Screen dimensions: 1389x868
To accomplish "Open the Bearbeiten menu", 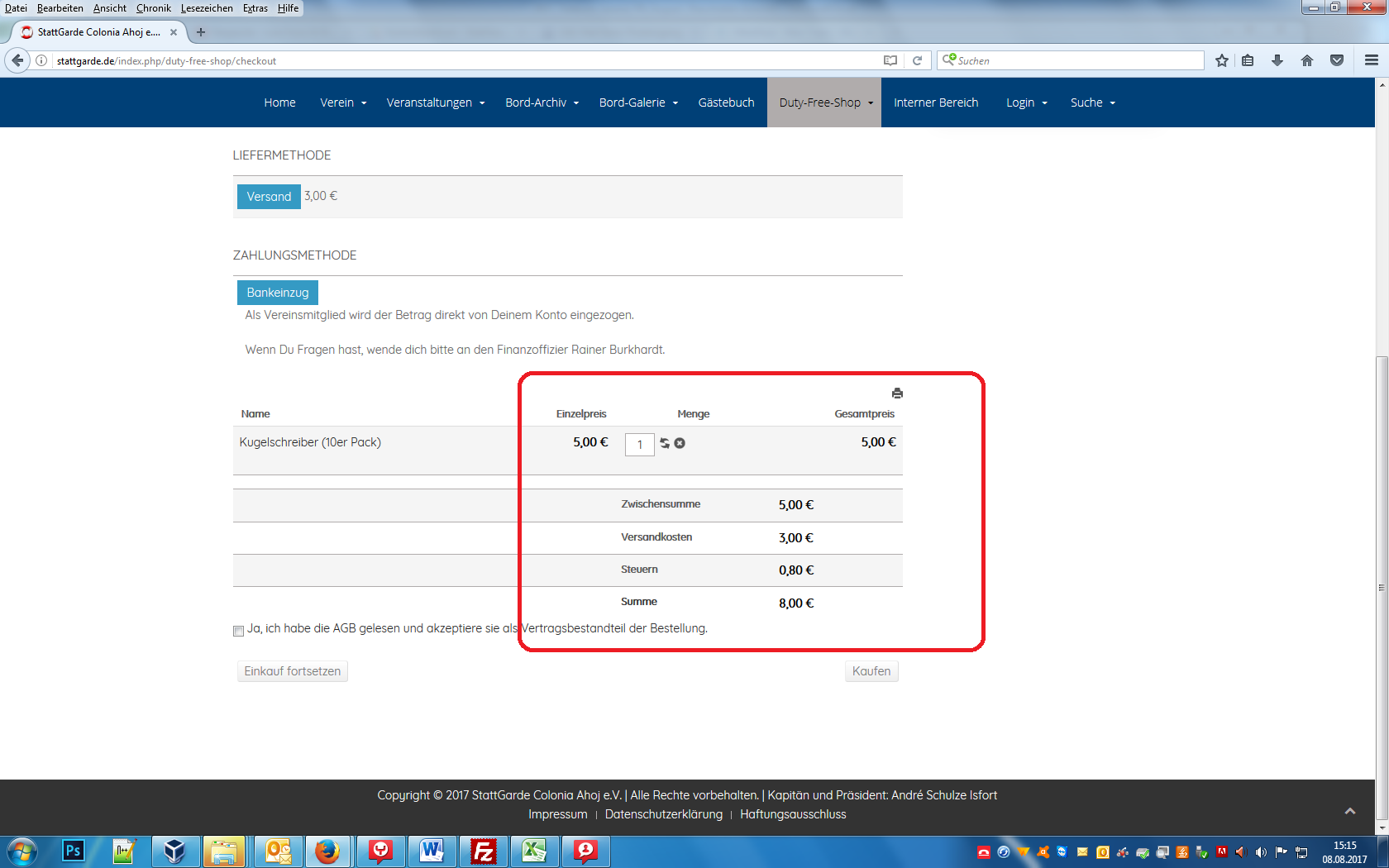I will point(60,8).
